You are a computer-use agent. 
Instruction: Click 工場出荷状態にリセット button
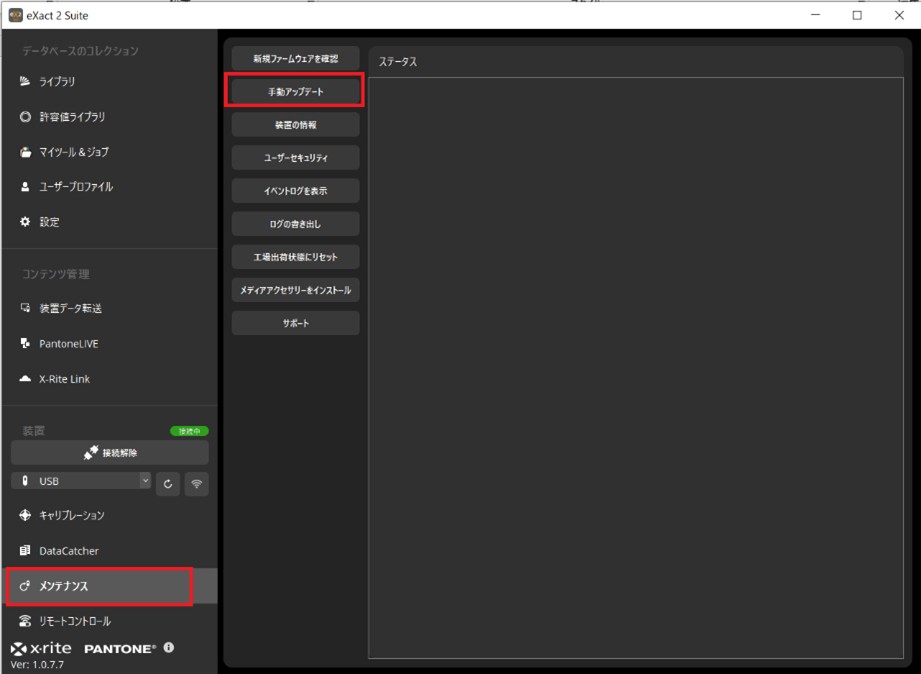[x=295, y=257]
